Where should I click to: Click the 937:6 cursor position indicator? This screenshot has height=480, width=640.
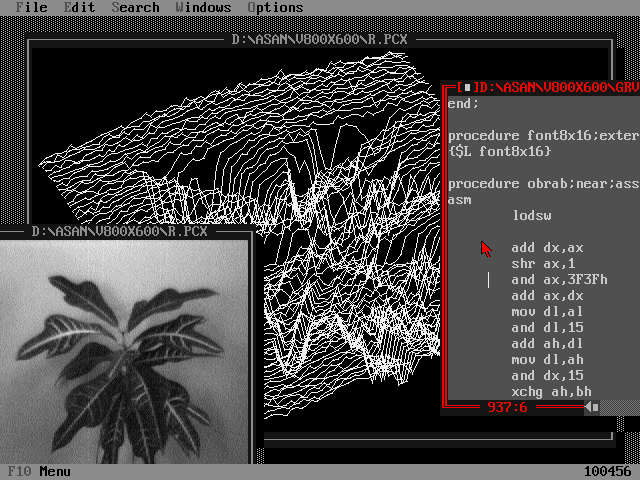tap(508, 407)
